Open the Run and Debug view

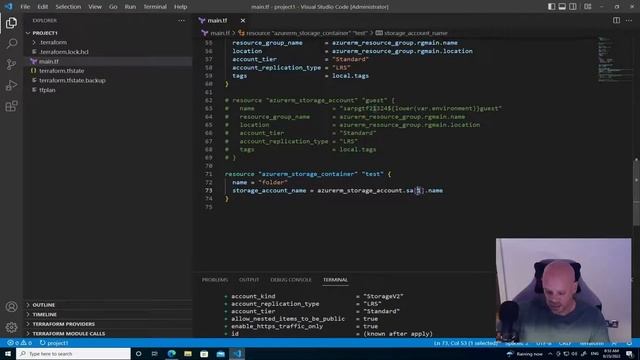[x=11, y=85]
